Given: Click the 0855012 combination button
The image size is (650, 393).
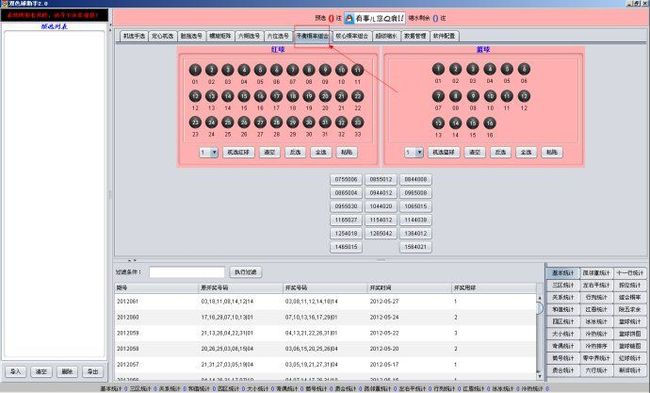Looking at the screenshot, I should point(381,180).
